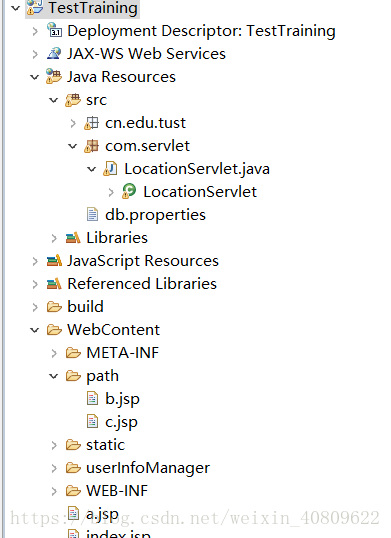This screenshot has width=391, height=538.
Task: Select the 'db.properties' file name
Action: [155, 215]
